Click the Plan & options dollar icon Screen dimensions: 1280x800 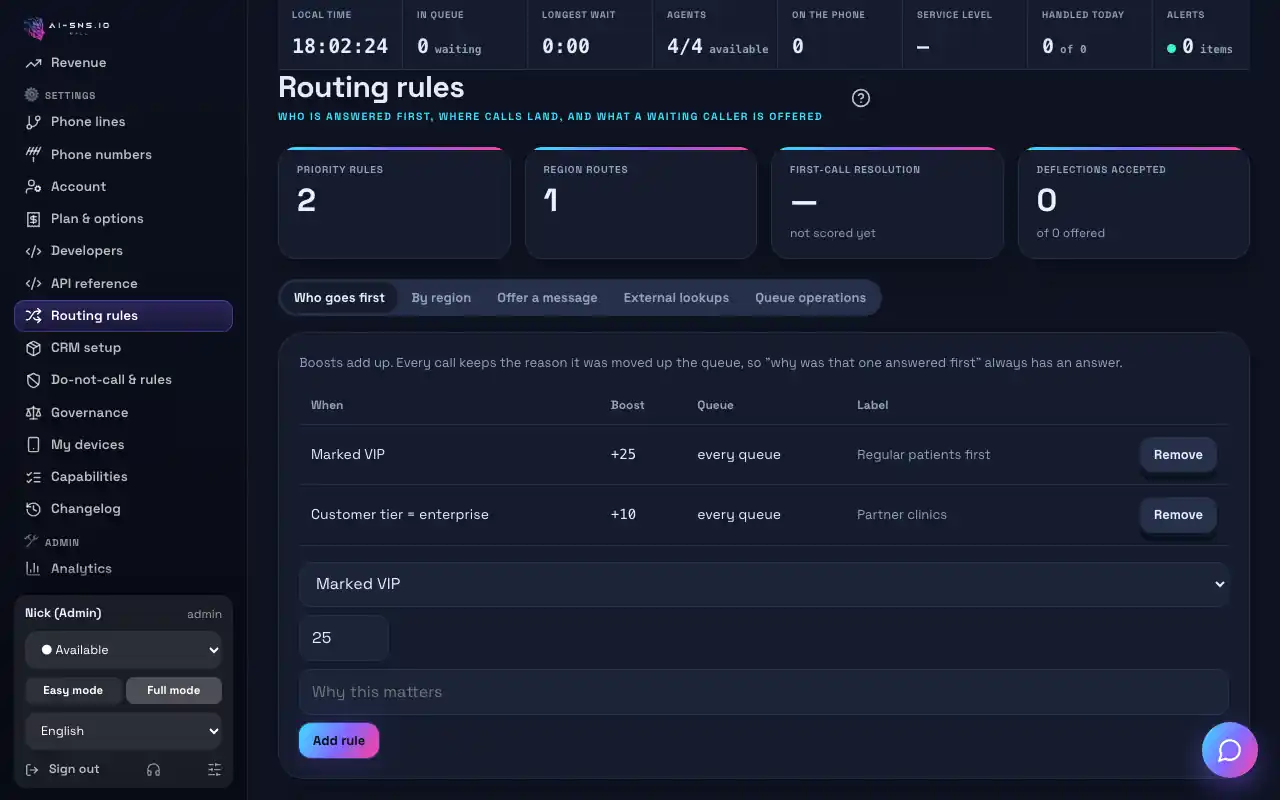click(33, 219)
